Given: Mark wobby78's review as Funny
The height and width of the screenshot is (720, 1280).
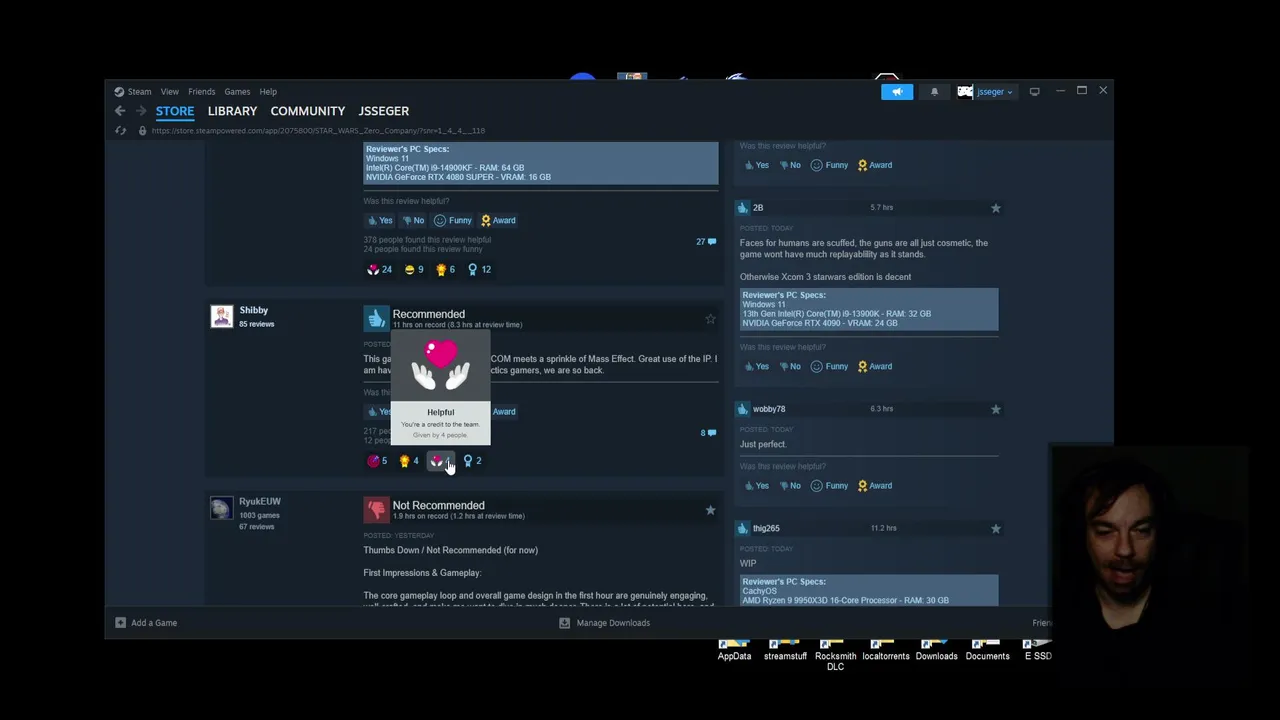Looking at the screenshot, I should (830, 486).
